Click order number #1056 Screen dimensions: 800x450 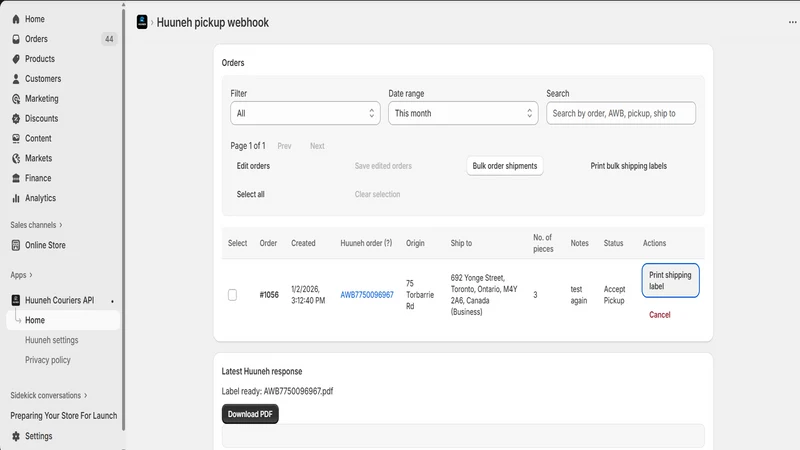pos(269,295)
